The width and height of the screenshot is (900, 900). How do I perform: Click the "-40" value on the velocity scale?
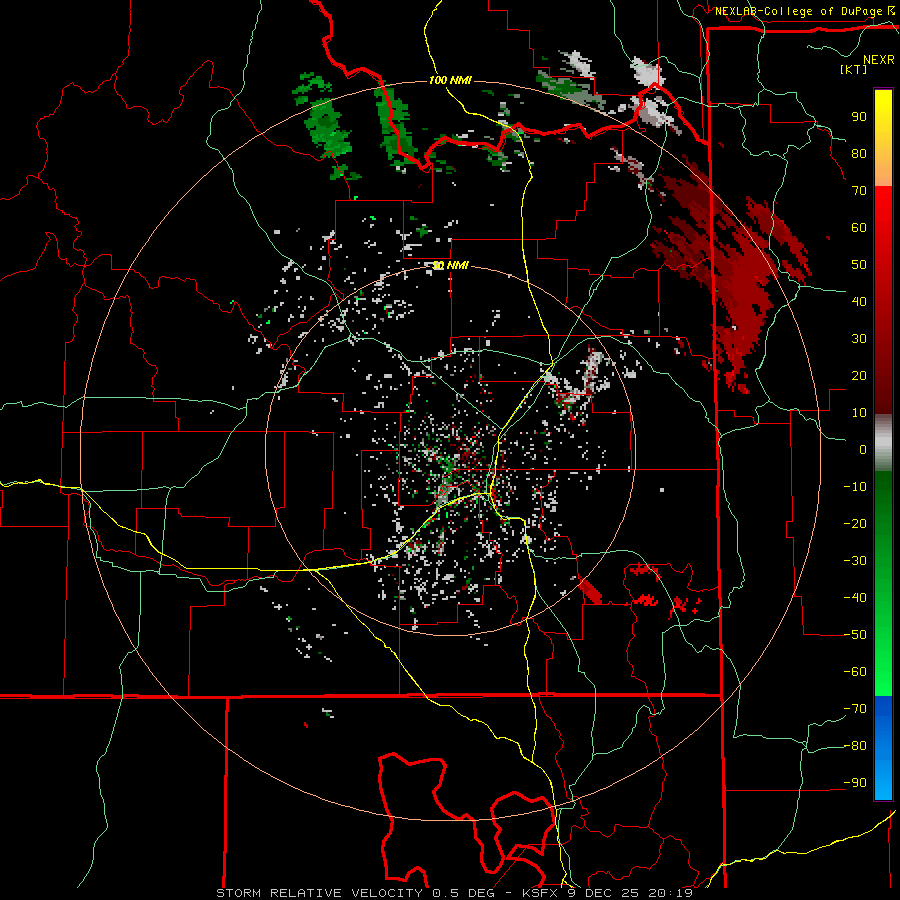tap(855, 598)
